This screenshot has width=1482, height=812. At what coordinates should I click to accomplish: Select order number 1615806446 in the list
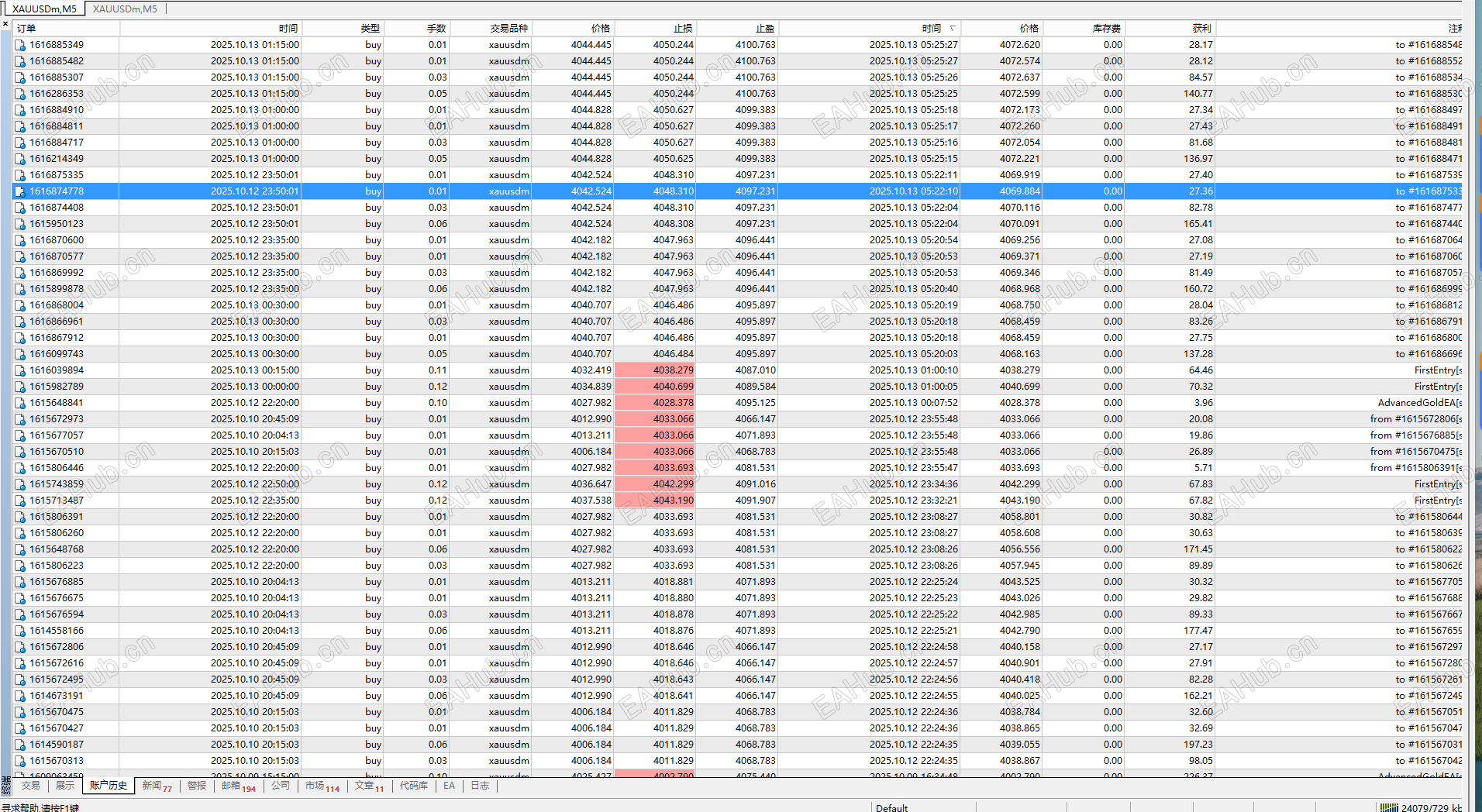[x=57, y=468]
